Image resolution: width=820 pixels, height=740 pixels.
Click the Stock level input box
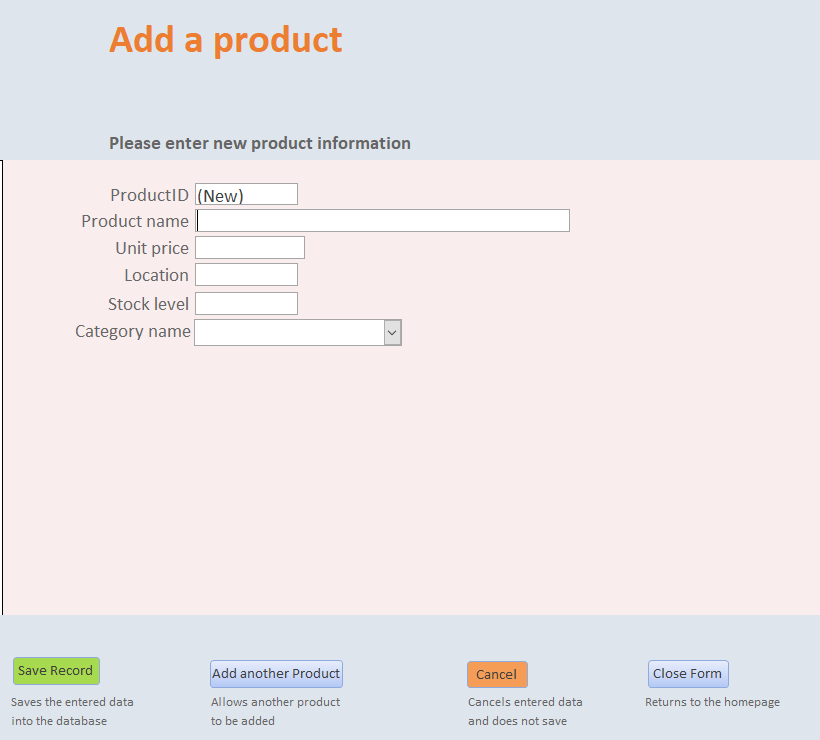245,303
